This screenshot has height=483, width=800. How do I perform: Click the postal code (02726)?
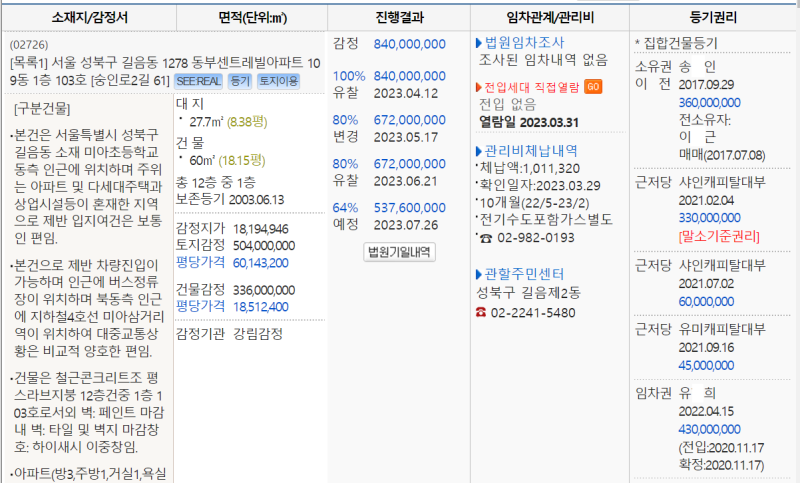tap(29, 45)
